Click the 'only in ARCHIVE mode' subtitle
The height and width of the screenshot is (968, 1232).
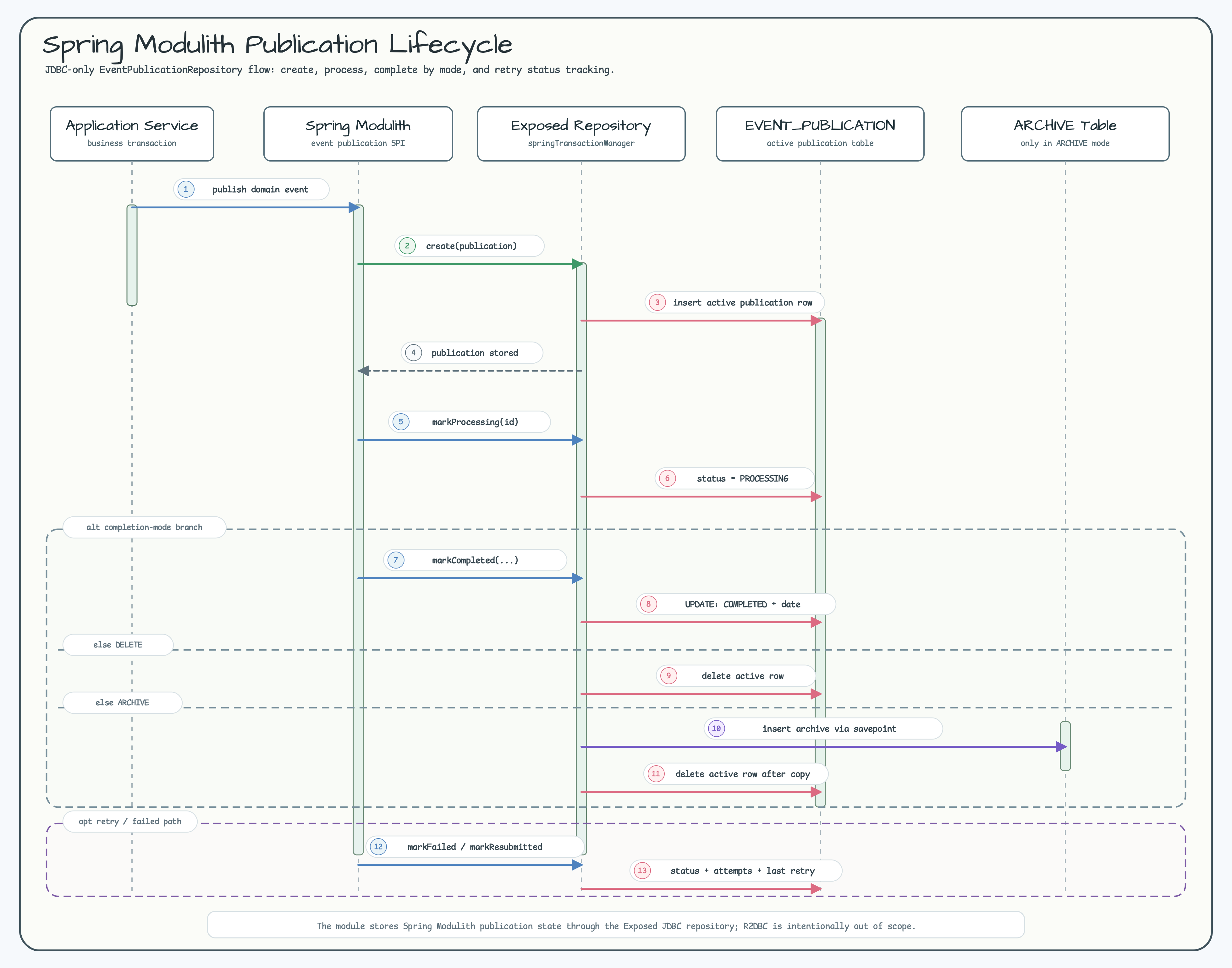point(1065,143)
